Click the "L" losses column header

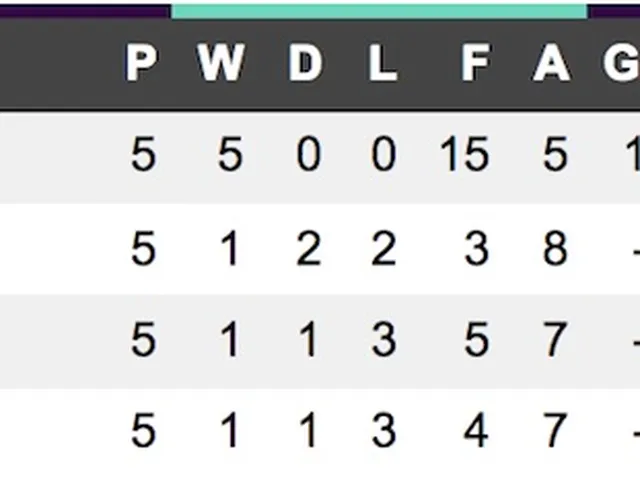click(382, 65)
